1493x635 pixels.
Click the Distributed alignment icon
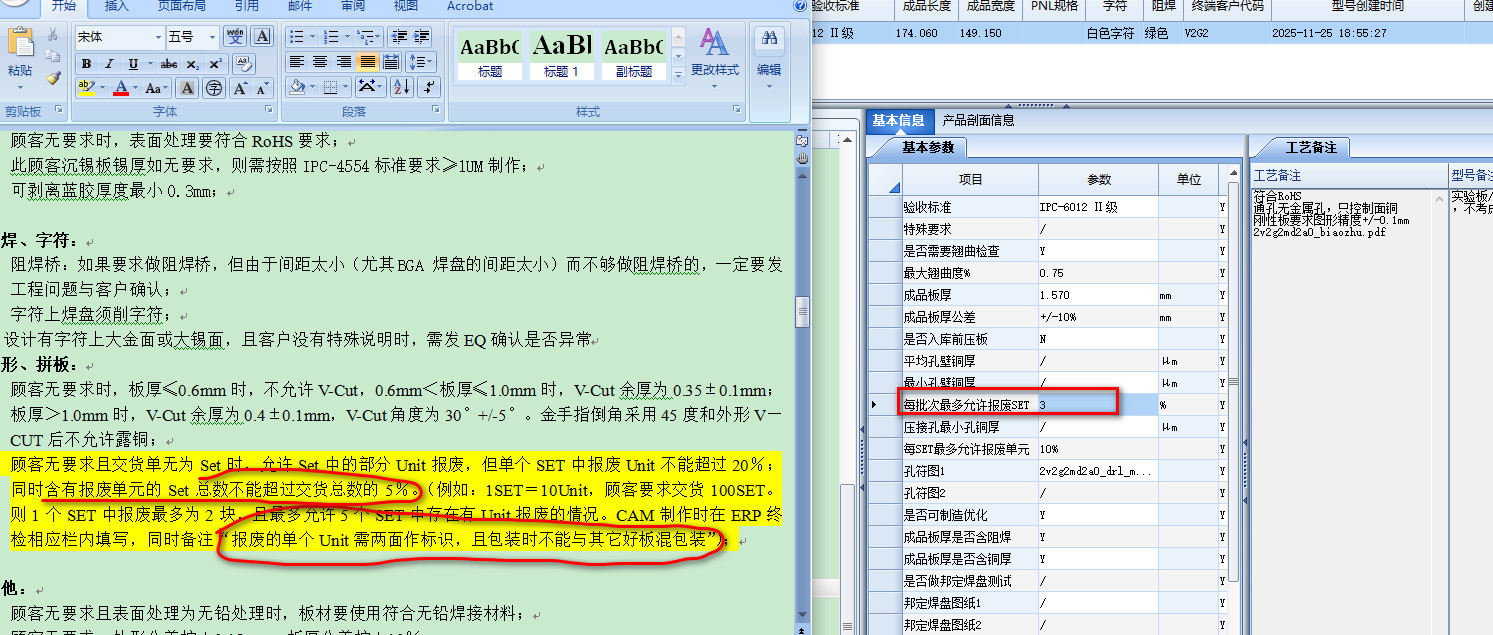tap(391, 62)
